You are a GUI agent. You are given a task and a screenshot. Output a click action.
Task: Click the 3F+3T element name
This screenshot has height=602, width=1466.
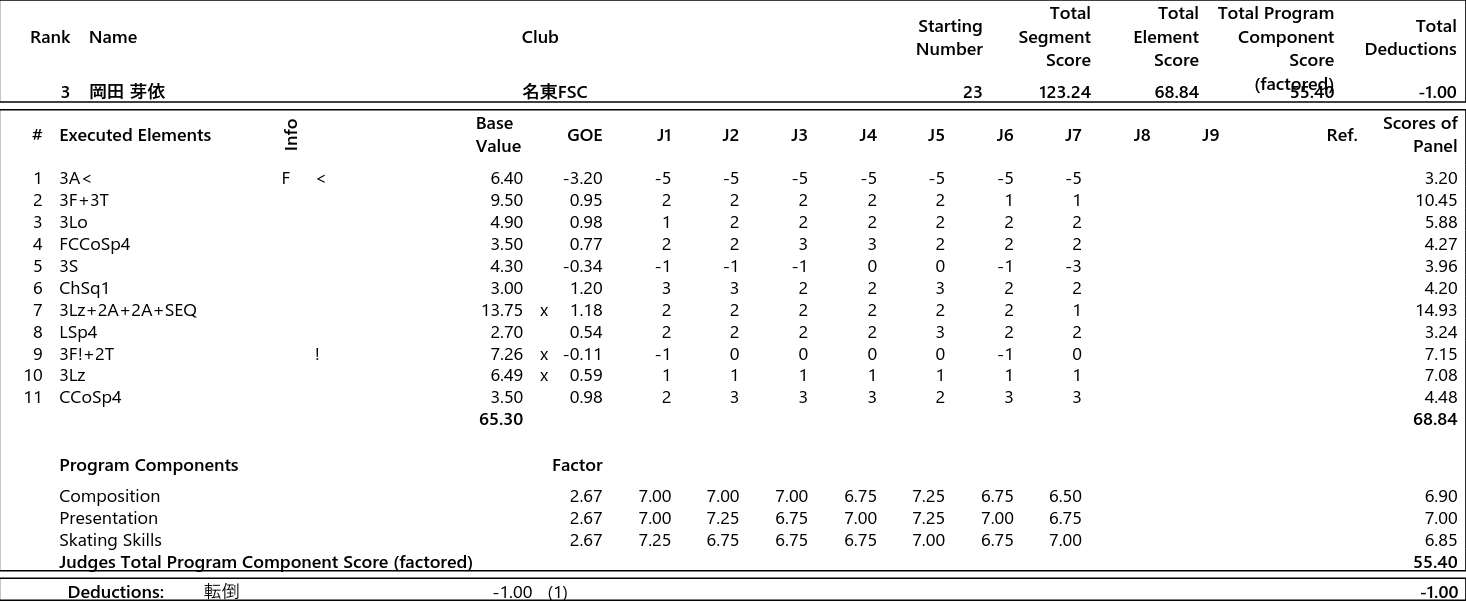(x=84, y=201)
